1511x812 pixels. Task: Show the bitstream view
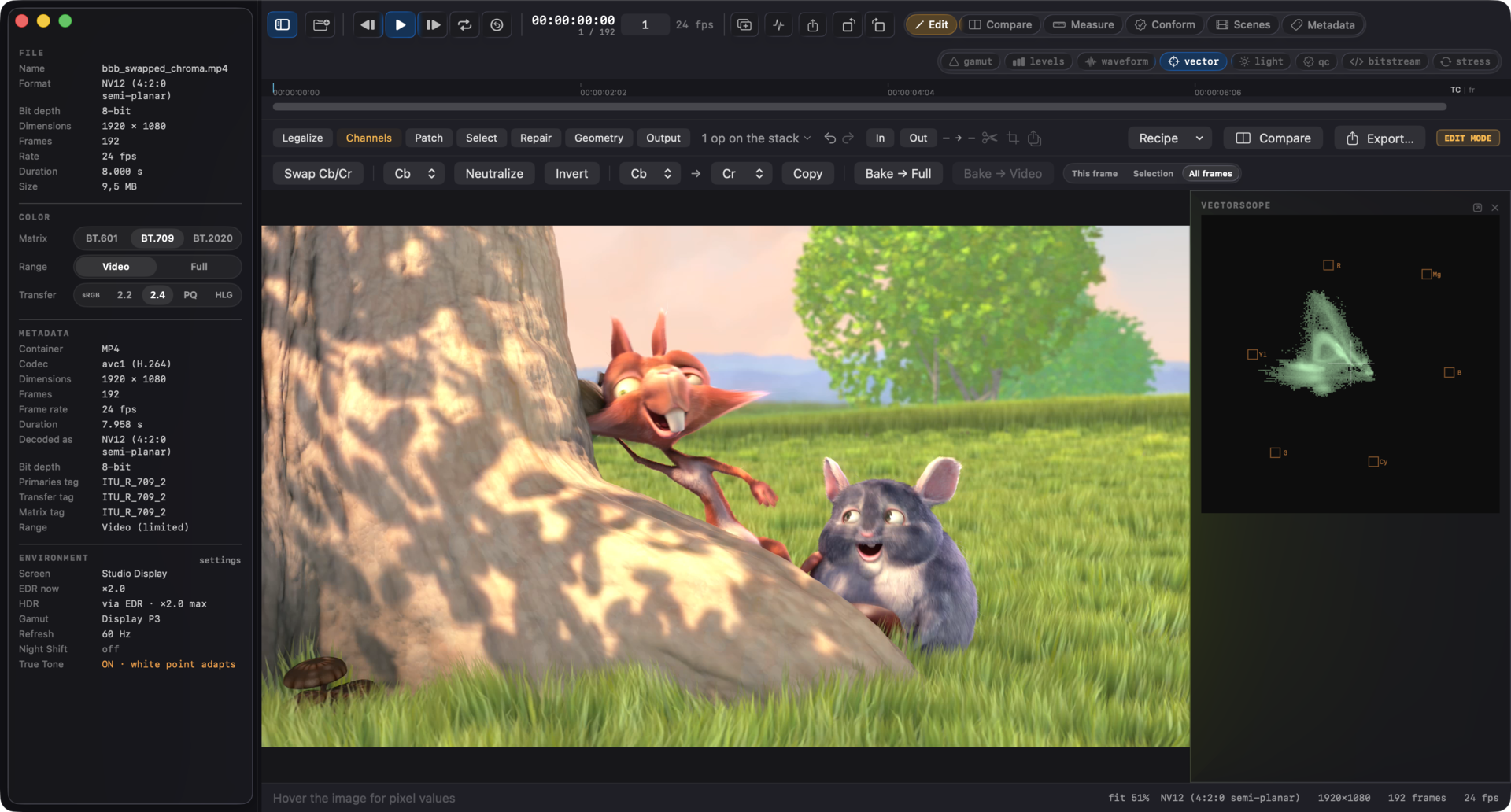pyautogui.click(x=1385, y=61)
